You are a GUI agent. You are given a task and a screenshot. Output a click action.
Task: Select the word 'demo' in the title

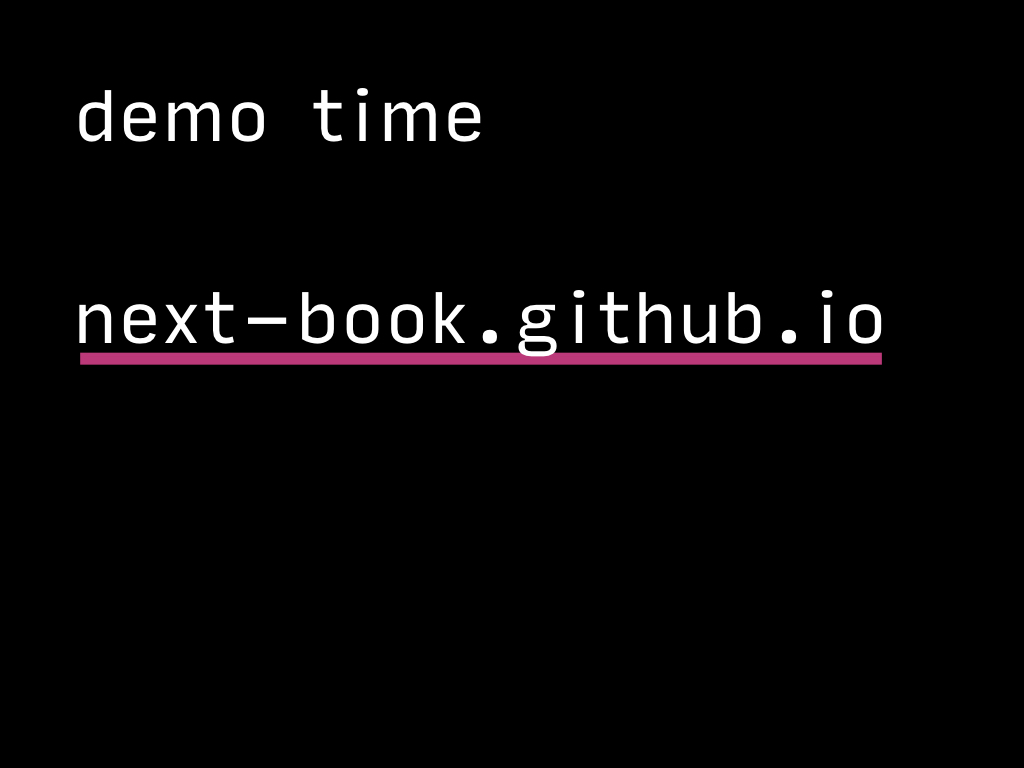[171, 116]
